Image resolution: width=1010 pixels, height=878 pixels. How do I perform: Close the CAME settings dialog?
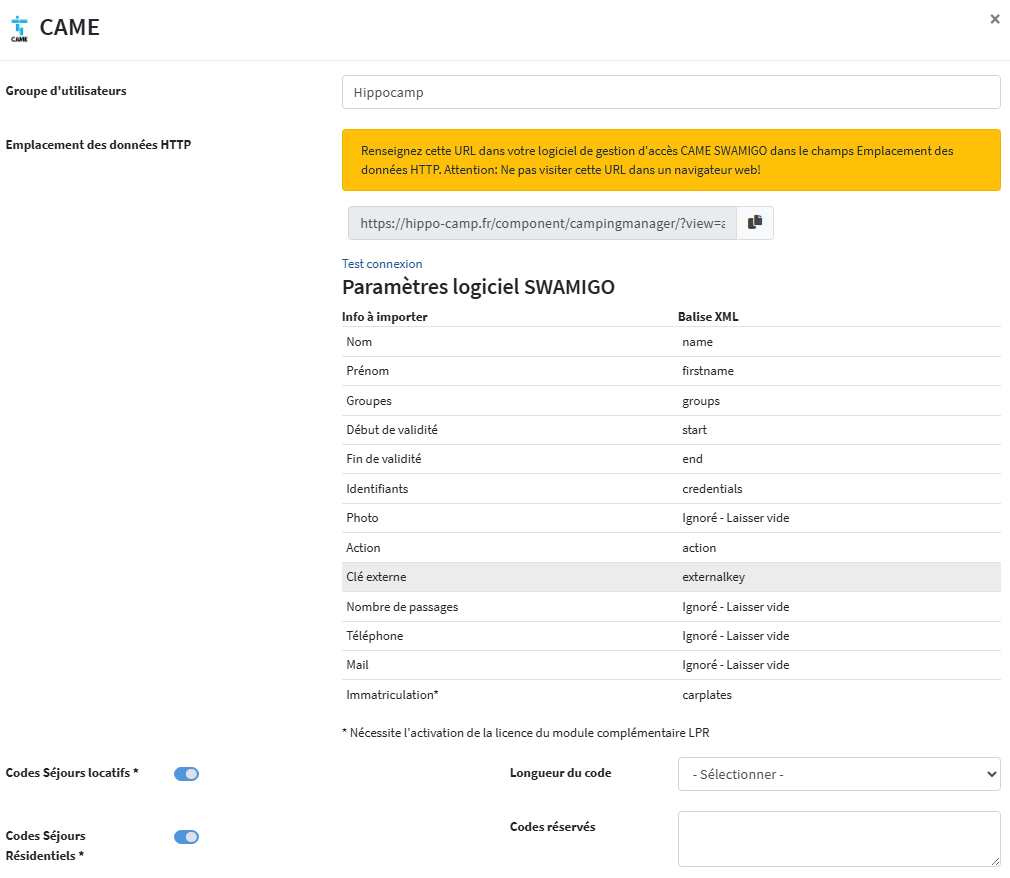pyautogui.click(x=994, y=19)
